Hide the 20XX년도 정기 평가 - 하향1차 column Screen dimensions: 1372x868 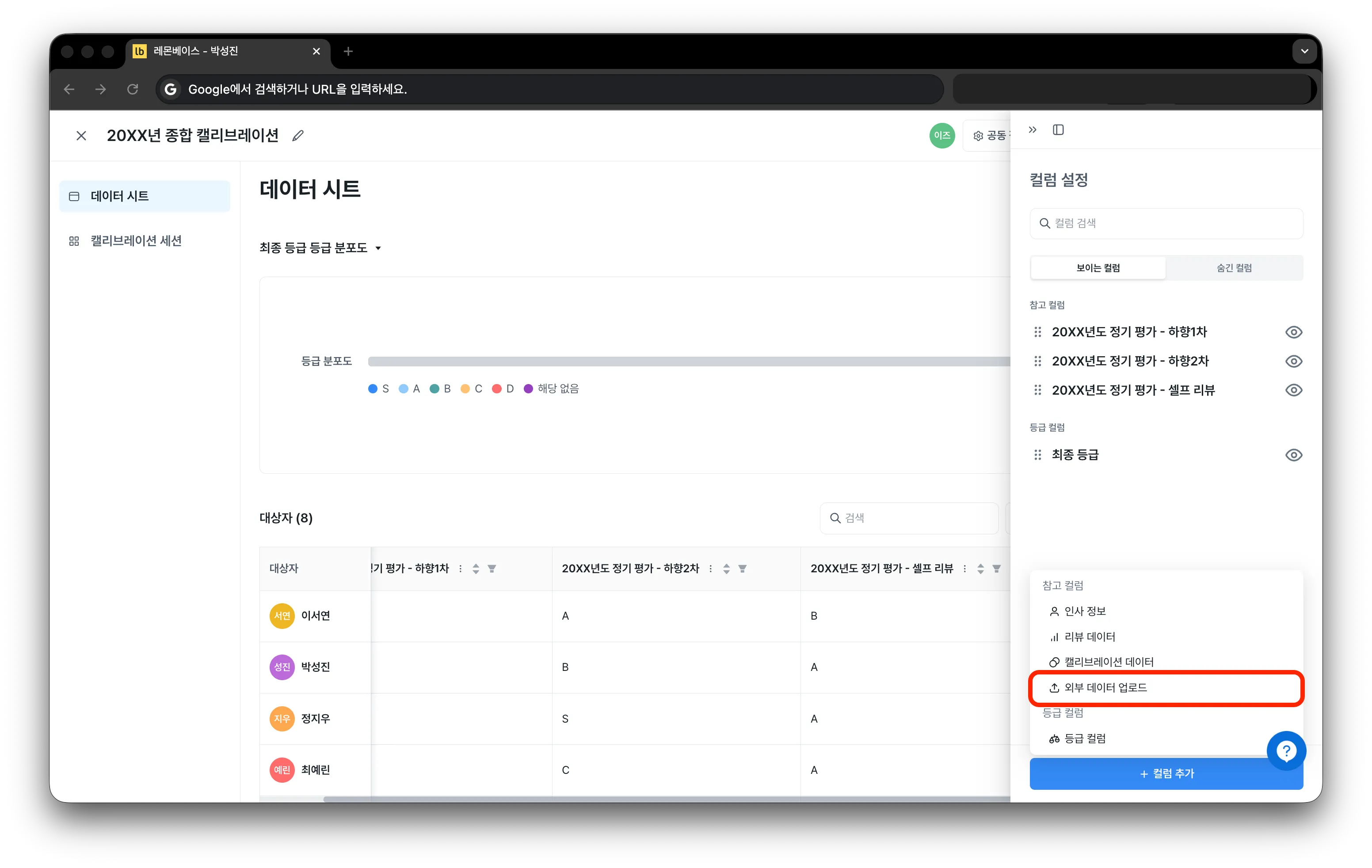pyautogui.click(x=1293, y=332)
